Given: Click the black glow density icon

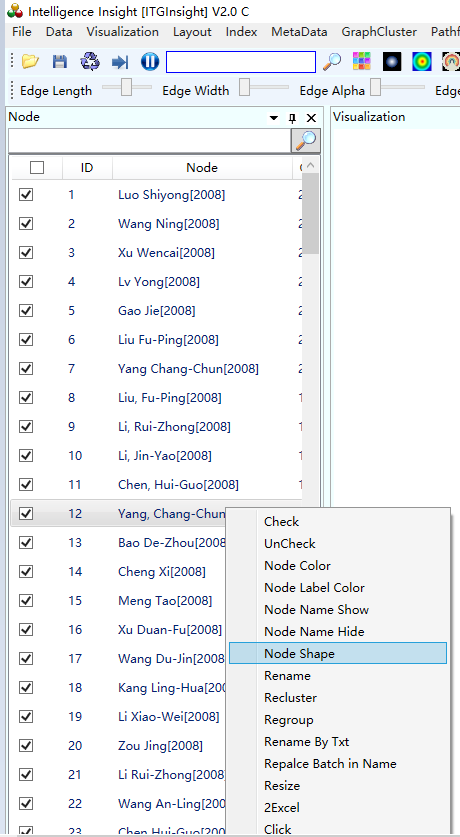Looking at the screenshot, I should click(x=392, y=62).
